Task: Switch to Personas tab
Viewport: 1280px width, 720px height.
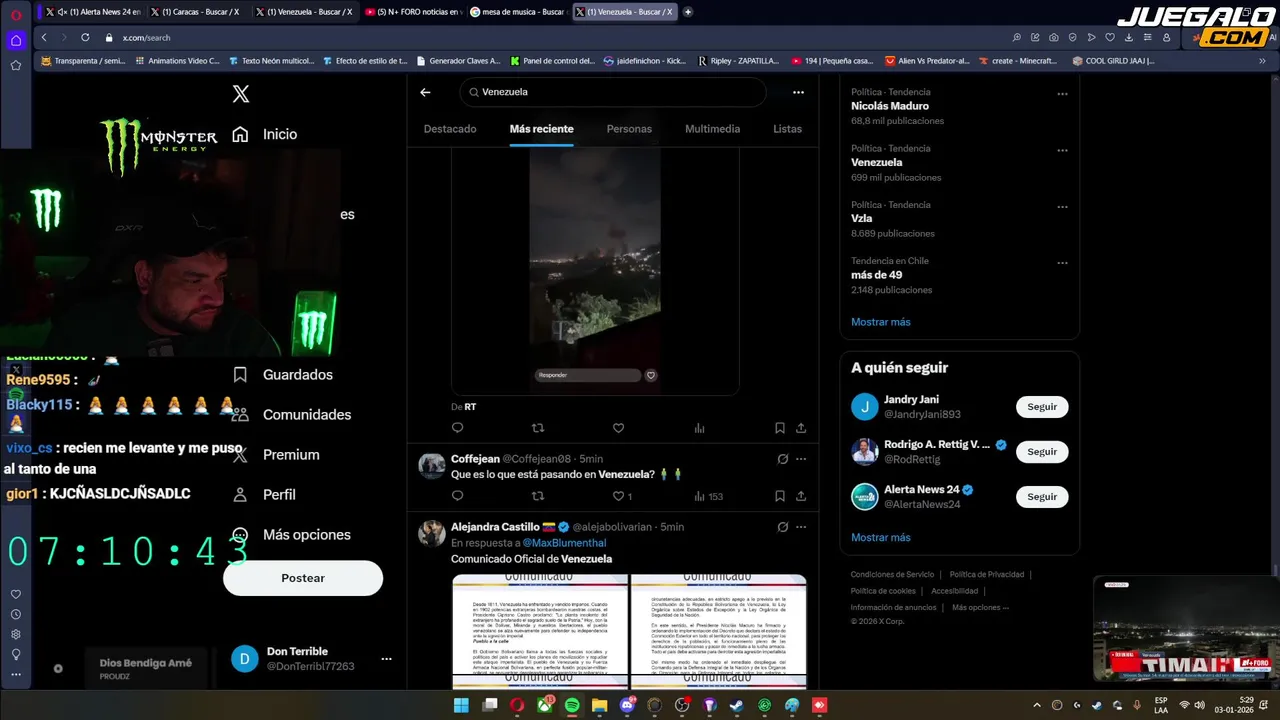Action: tap(629, 129)
